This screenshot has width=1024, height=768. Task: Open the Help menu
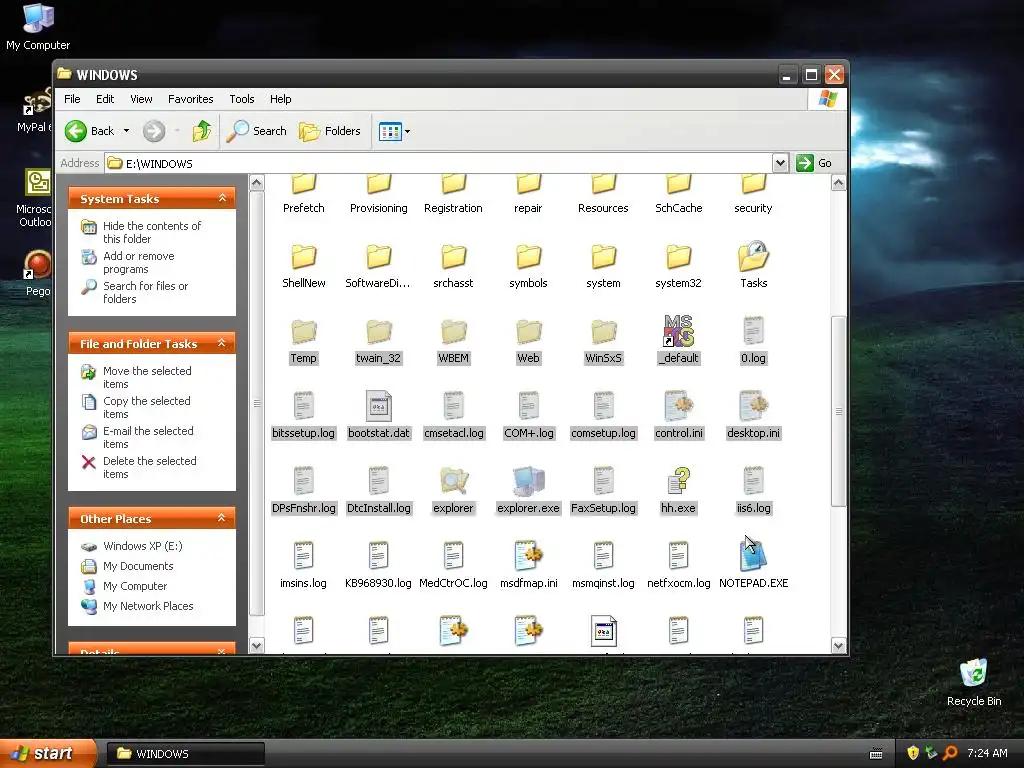pos(281,99)
